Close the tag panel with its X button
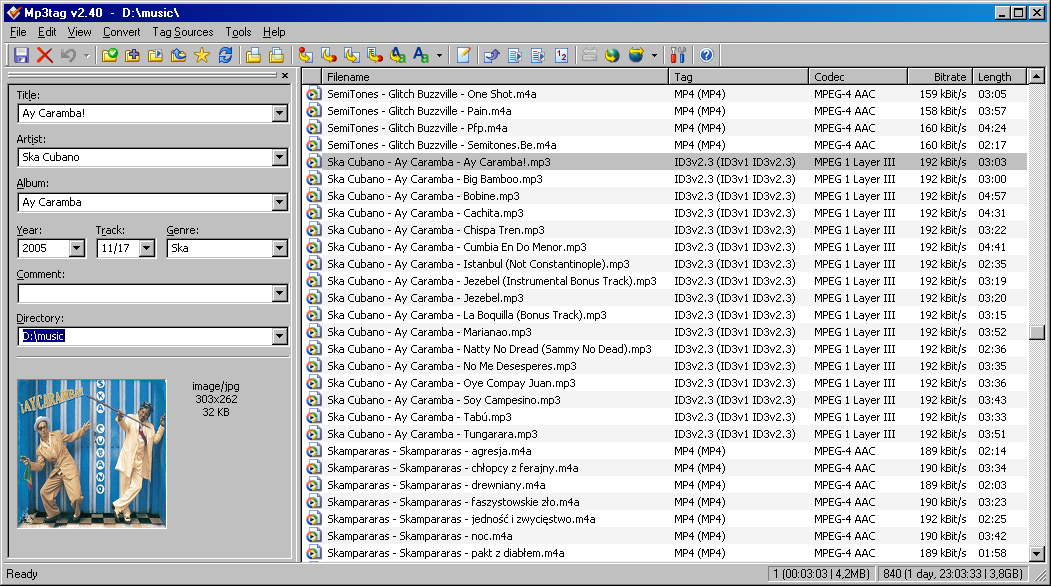Screen dimensions: 1051x586 [285, 76]
